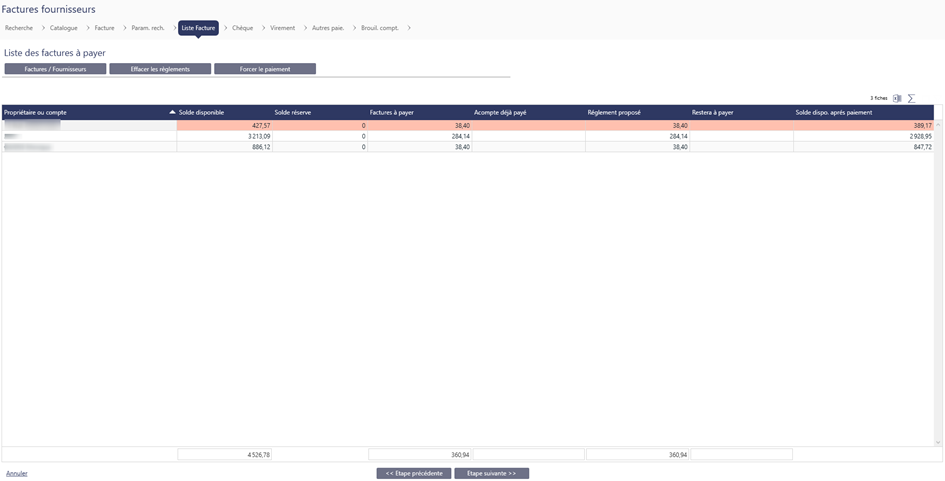Screen dimensions: 945x481
Task: Go back with Etape précédente
Action: (413, 473)
